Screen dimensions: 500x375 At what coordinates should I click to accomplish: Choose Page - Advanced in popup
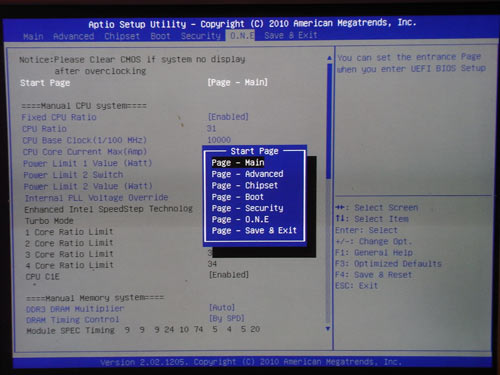click(247, 174)
